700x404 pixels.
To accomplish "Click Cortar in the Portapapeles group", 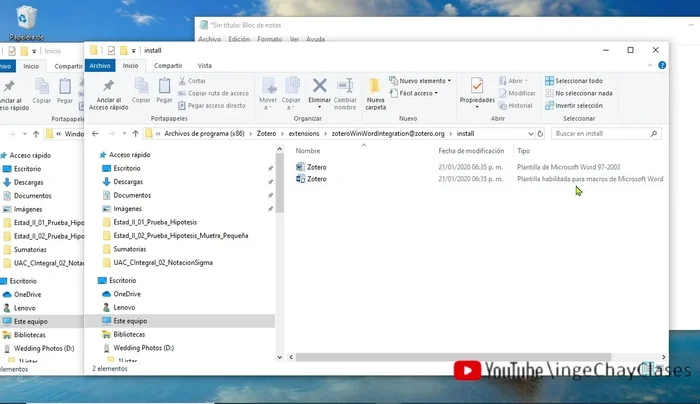I will 192,81.
